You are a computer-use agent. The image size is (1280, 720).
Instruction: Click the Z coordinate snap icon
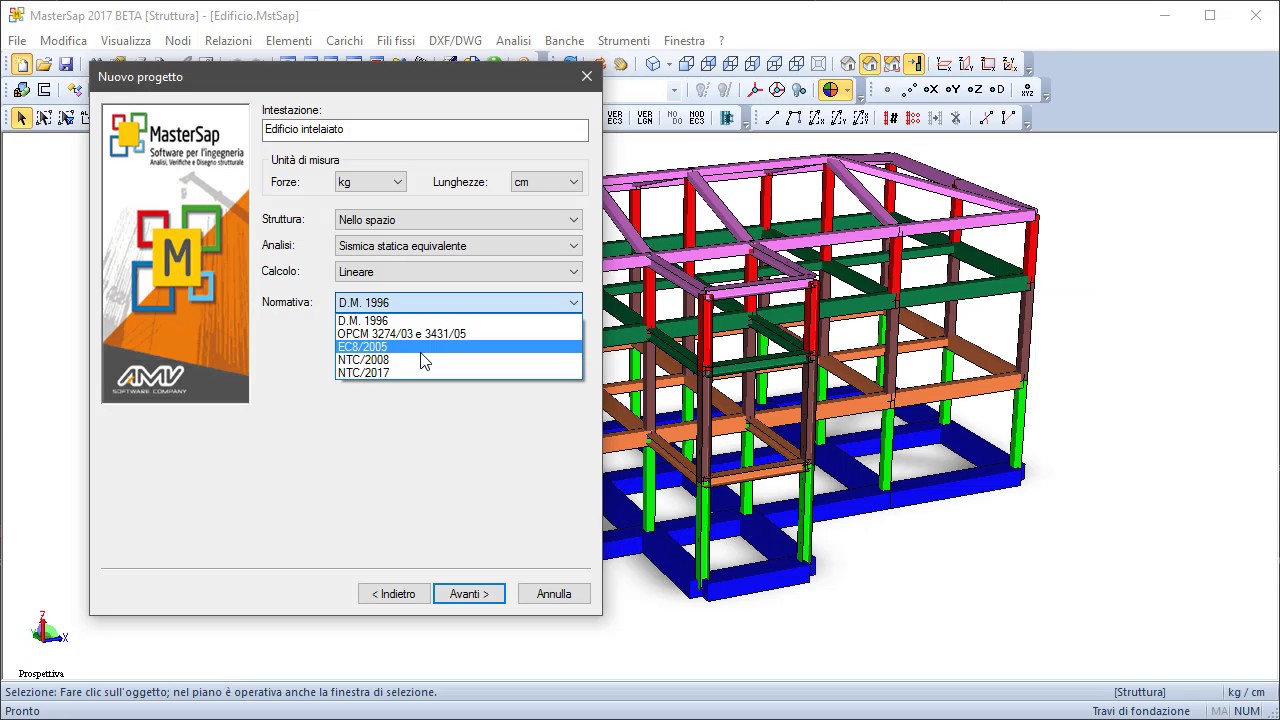pyautogui.click(x=975, y=90)
